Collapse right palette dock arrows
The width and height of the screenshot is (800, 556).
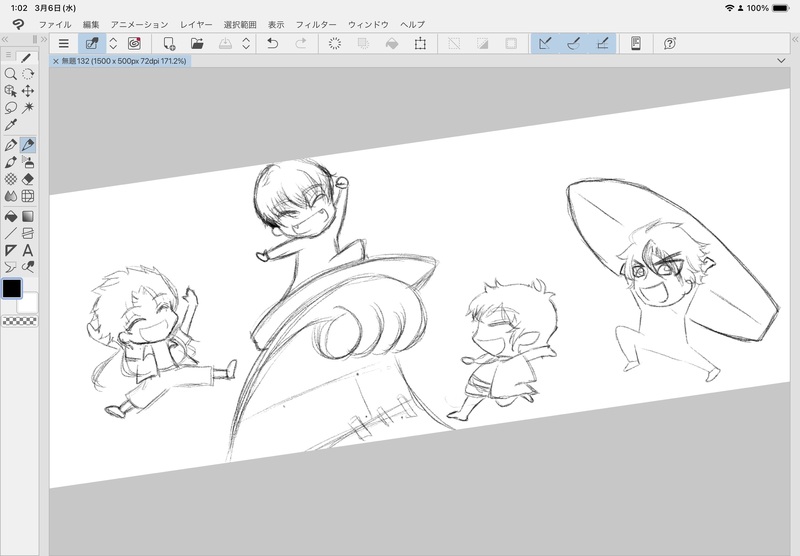795,39
